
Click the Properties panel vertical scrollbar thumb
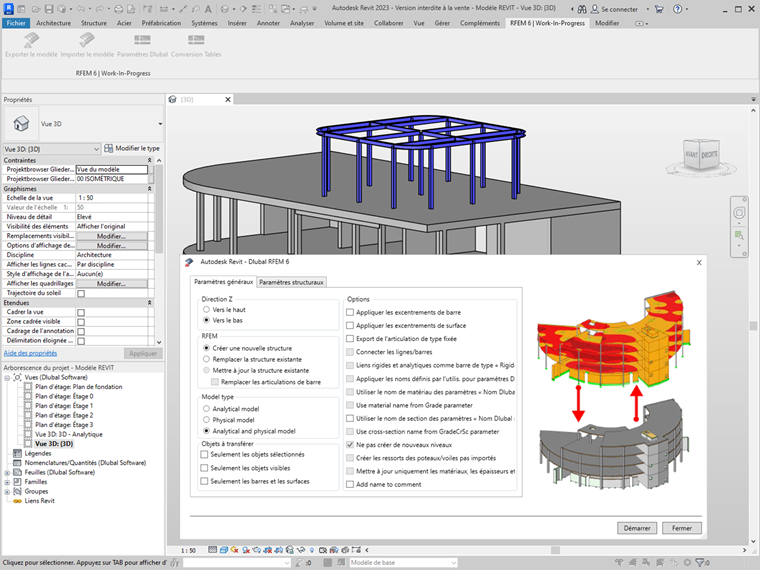coord(159,208)
